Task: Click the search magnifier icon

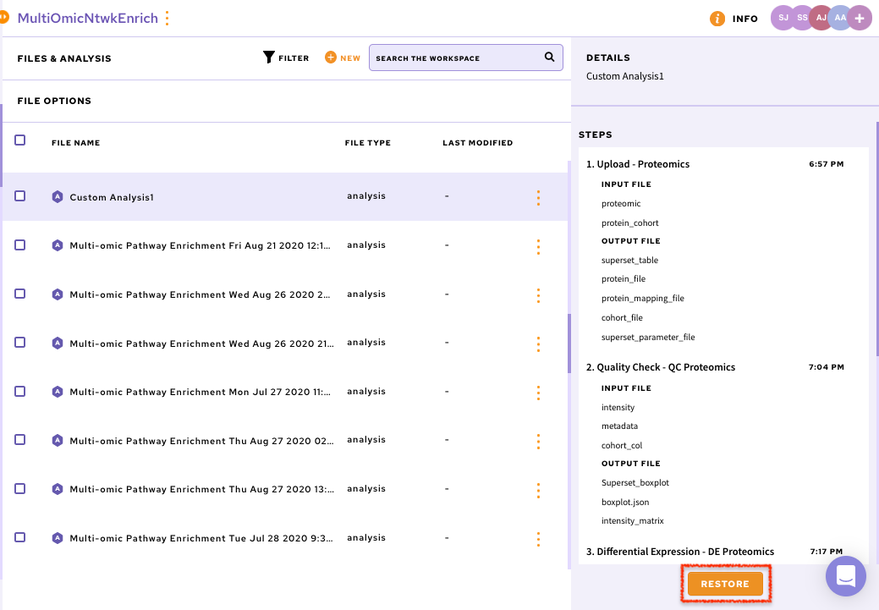Action: pyautogui.click(x=549, y=57)
